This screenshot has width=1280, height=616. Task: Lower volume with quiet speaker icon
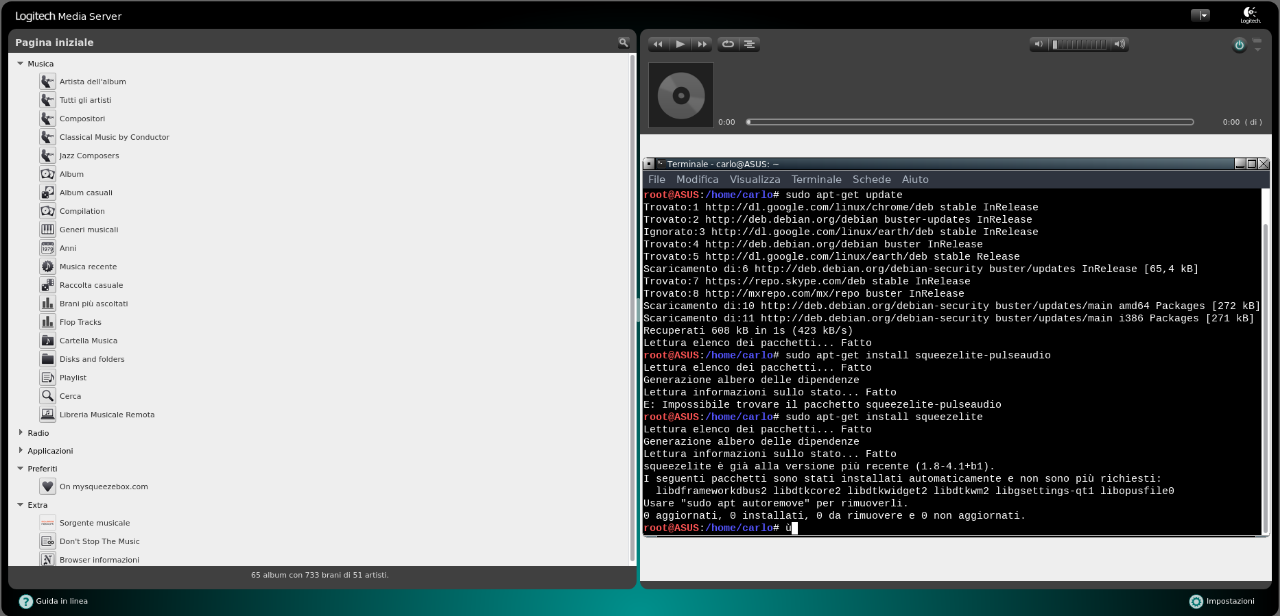pyautogui.click(x=1038, y=44)
